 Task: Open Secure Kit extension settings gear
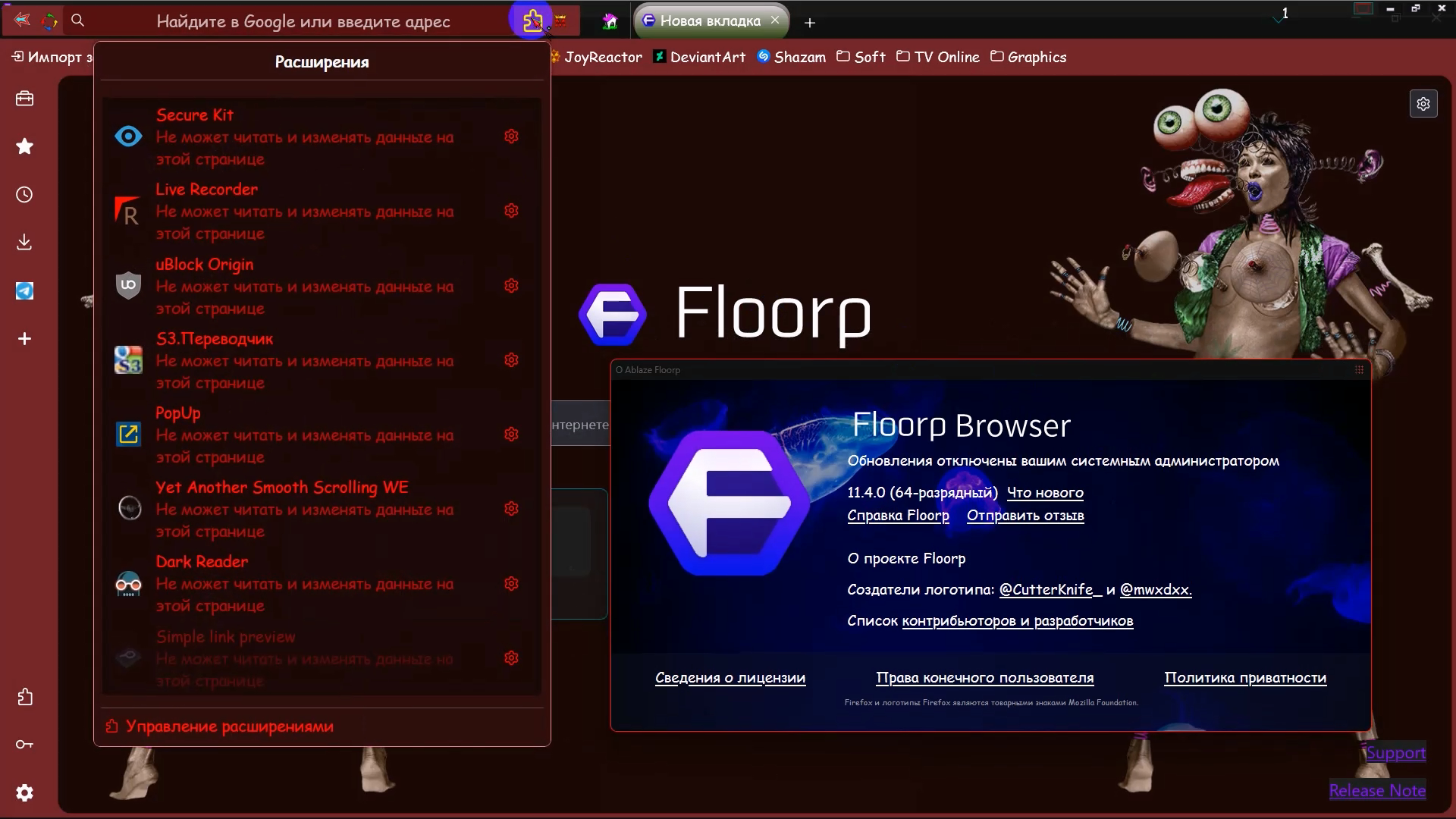[x=511, y=136]
